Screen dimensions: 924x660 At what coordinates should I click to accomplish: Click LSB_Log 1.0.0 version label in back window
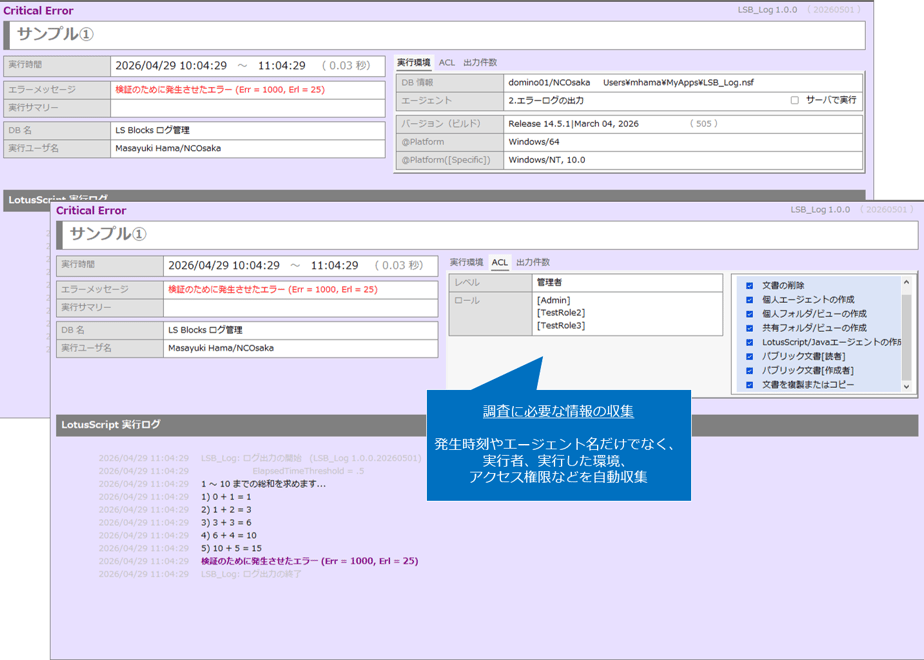click(767, 10)
